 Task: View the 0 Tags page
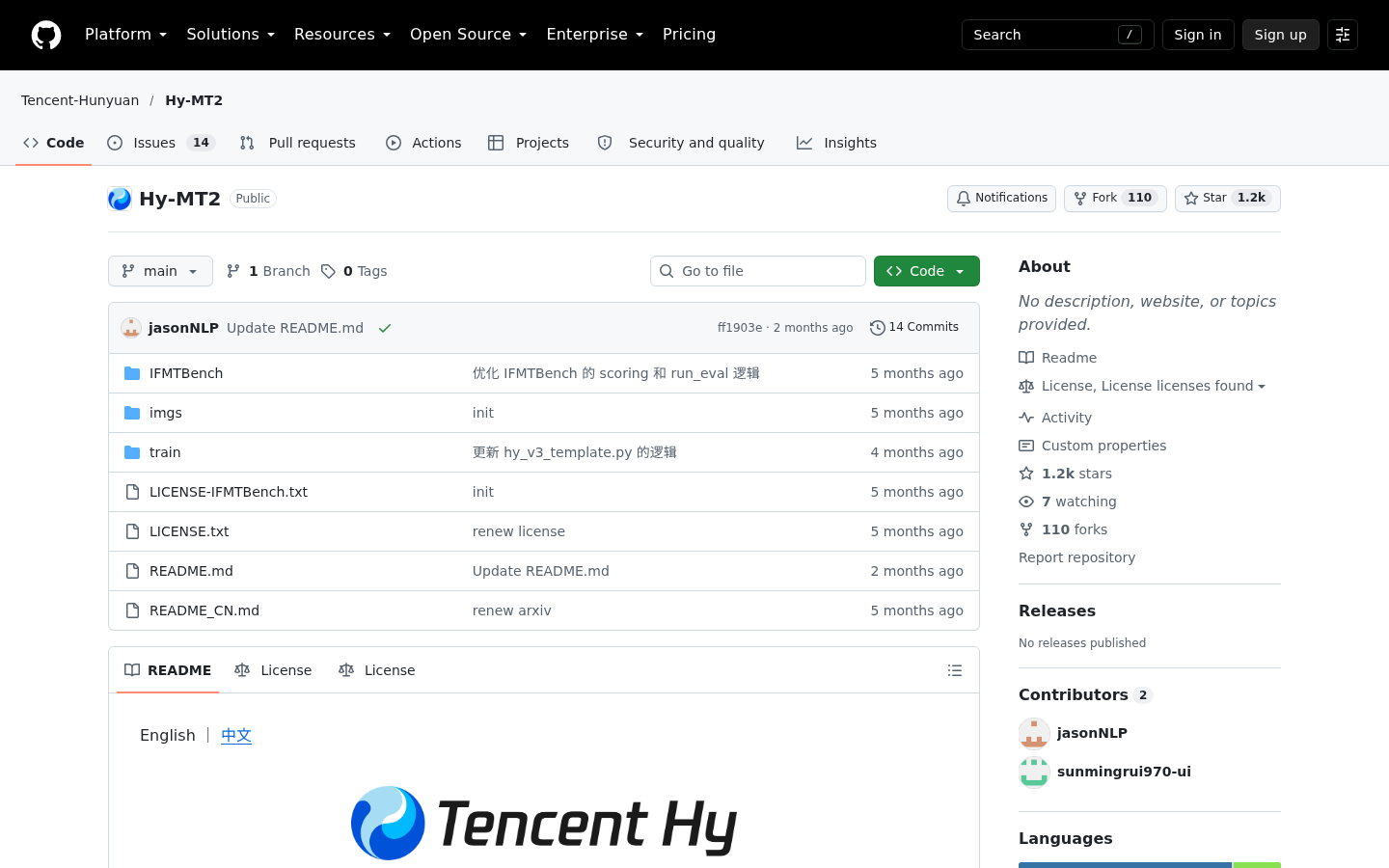pyautogui.click(x=354, y=271)
